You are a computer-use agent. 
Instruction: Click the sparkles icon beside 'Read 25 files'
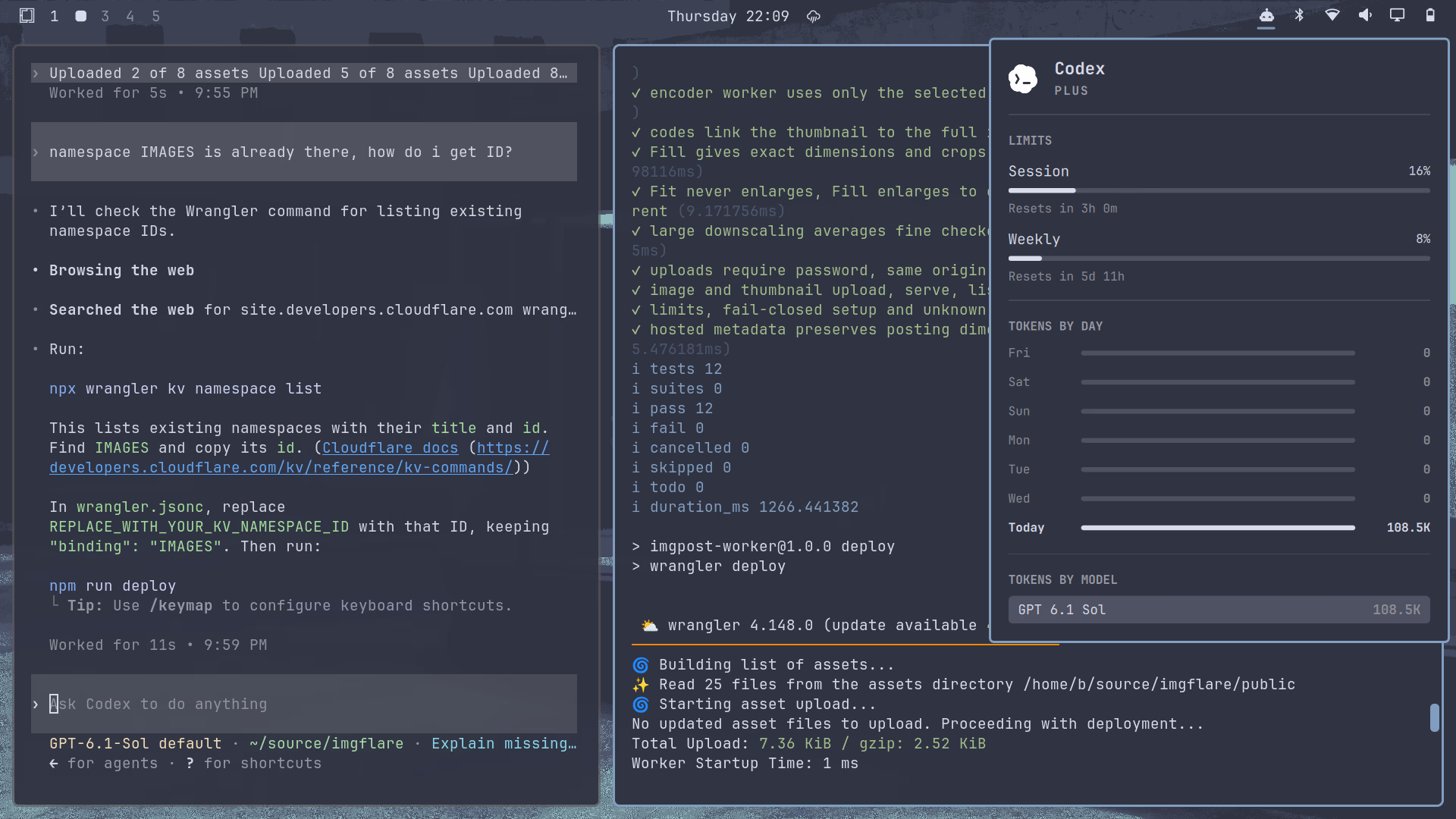pos(641,685)
